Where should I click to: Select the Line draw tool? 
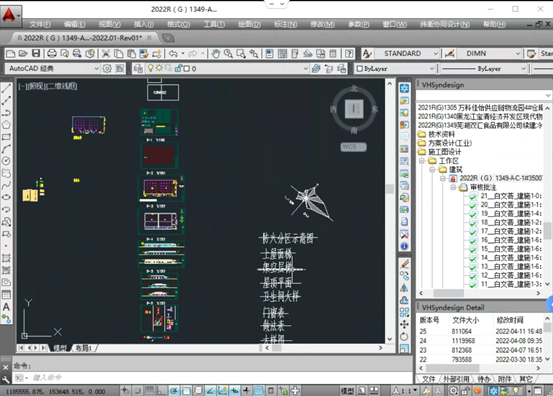[x=6, y=88]
